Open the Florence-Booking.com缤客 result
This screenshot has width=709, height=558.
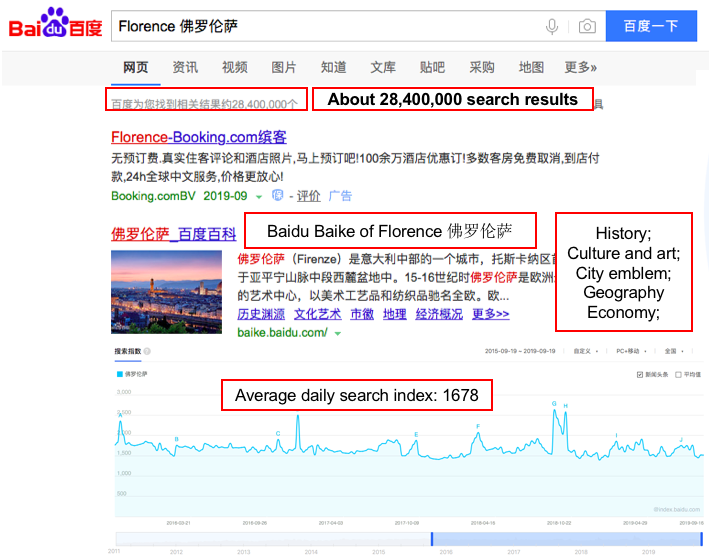[x=199, y=137]
